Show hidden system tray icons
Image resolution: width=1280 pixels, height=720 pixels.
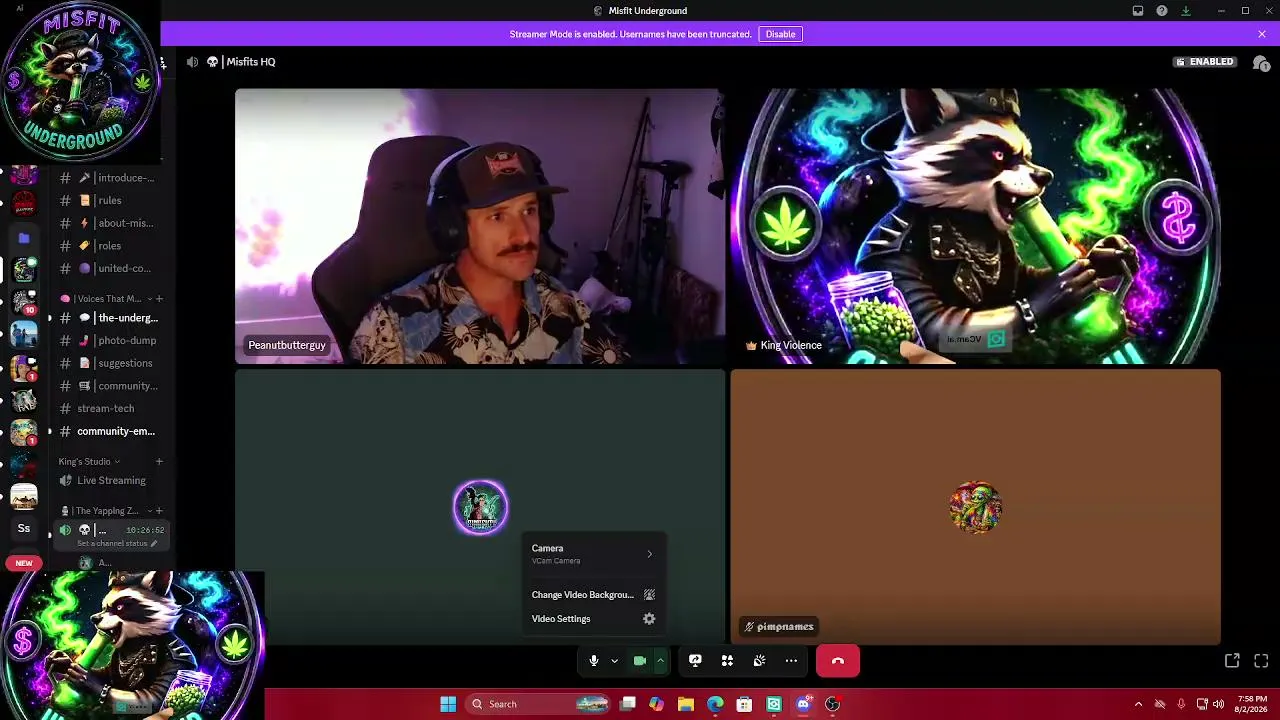coord(1138,704)
